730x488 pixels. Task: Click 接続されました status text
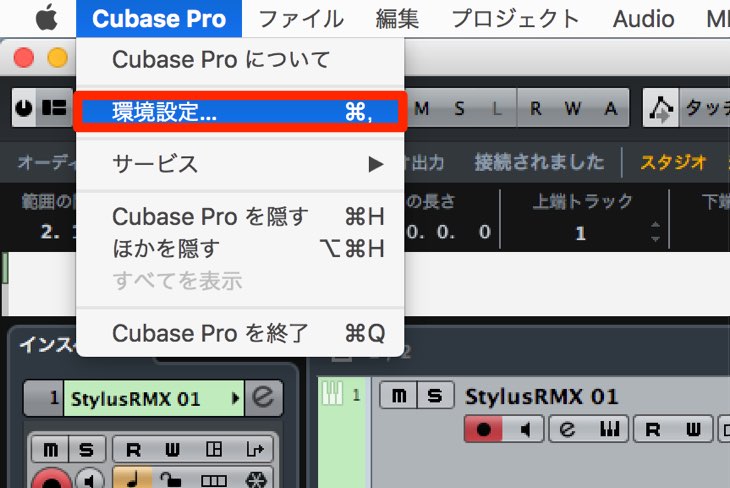point(539,162)
